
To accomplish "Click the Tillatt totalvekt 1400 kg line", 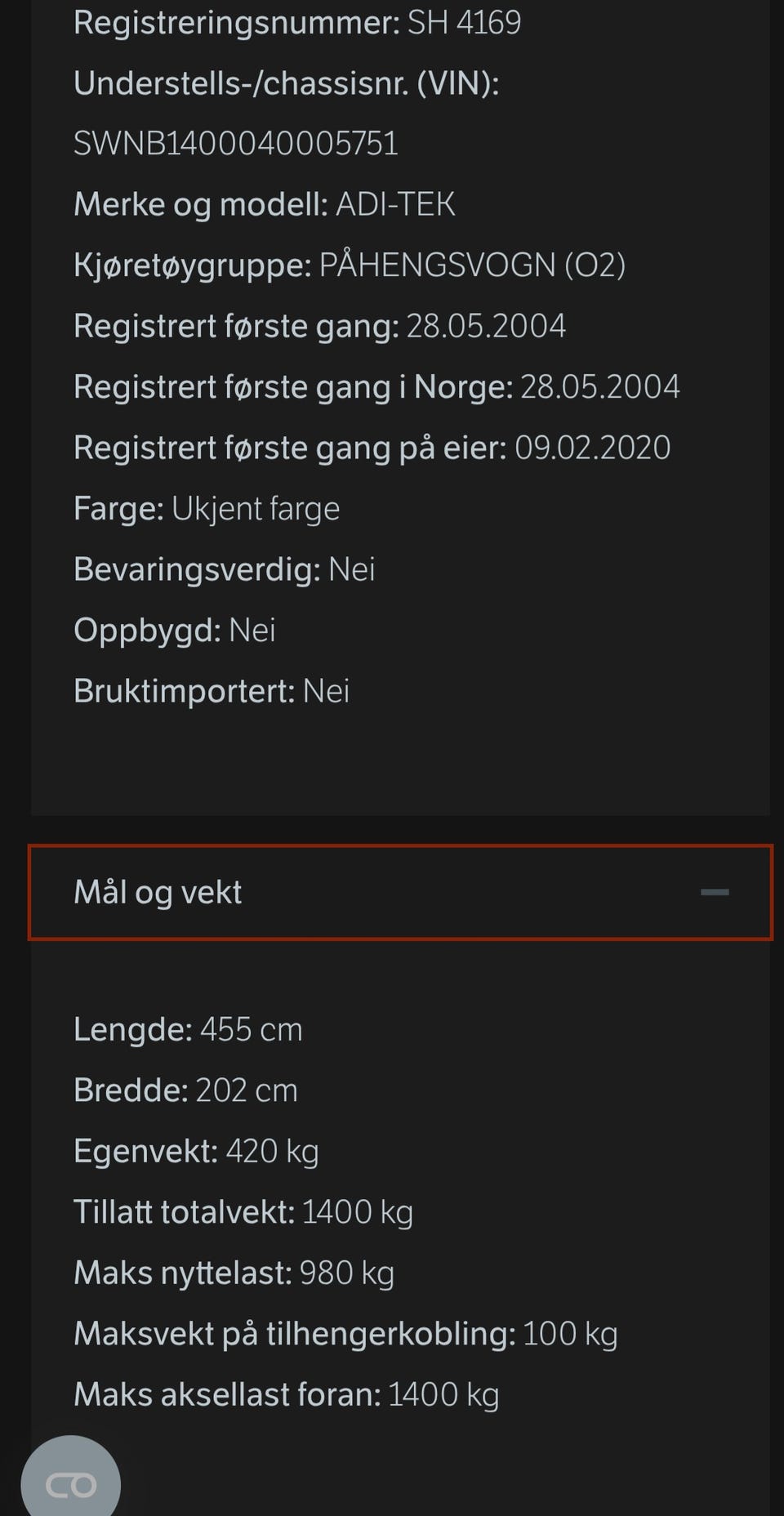I will [243, 1212].
